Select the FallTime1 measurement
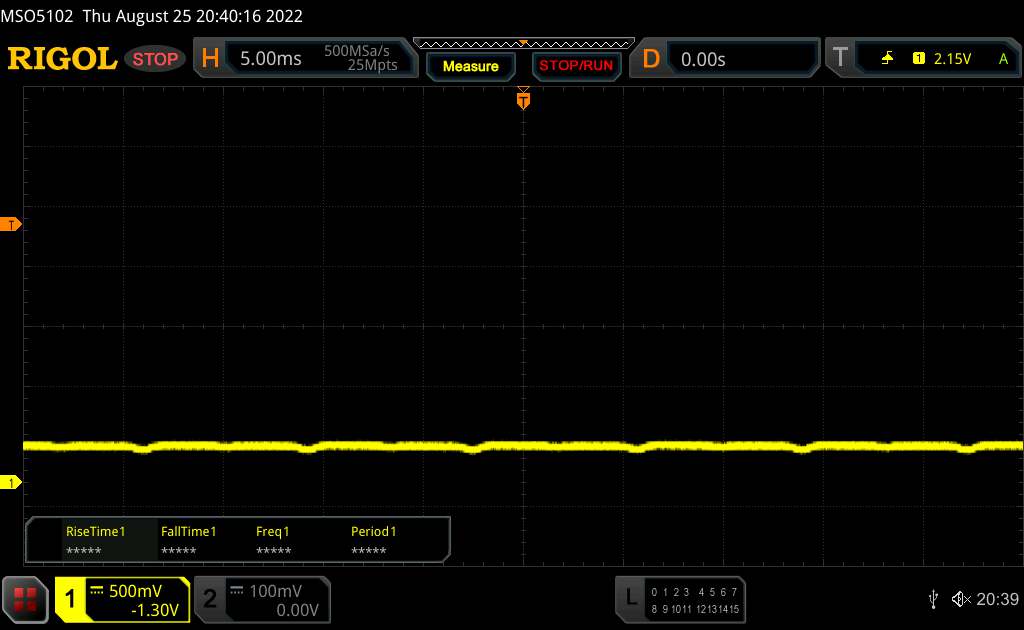The height and width of the screenshot is (630, 1024). click(x=188, y=540)
